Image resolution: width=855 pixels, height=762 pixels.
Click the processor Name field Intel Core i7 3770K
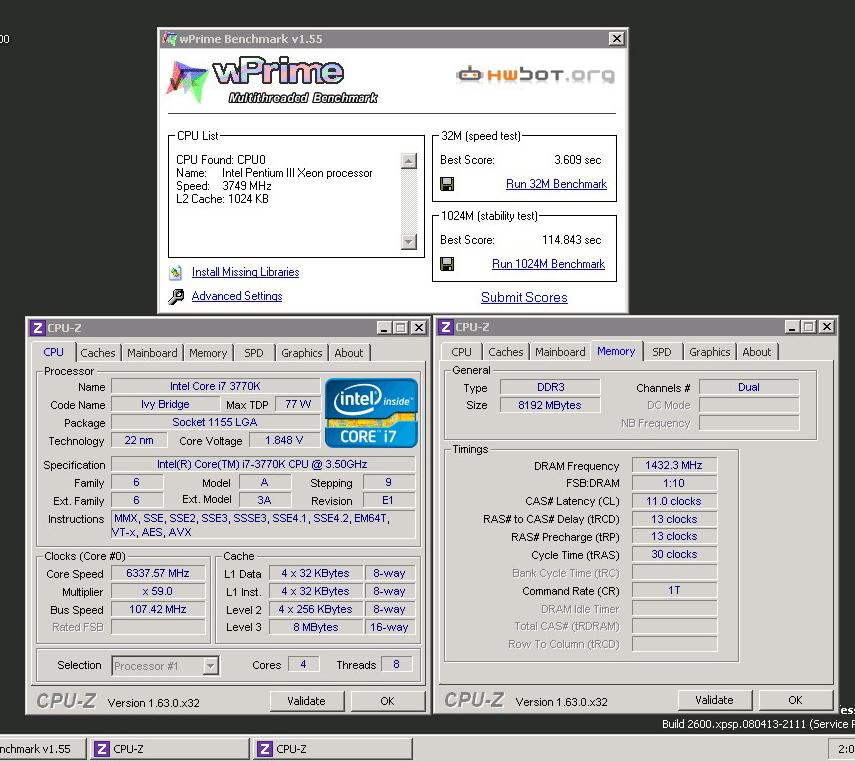tap(215, 387)
